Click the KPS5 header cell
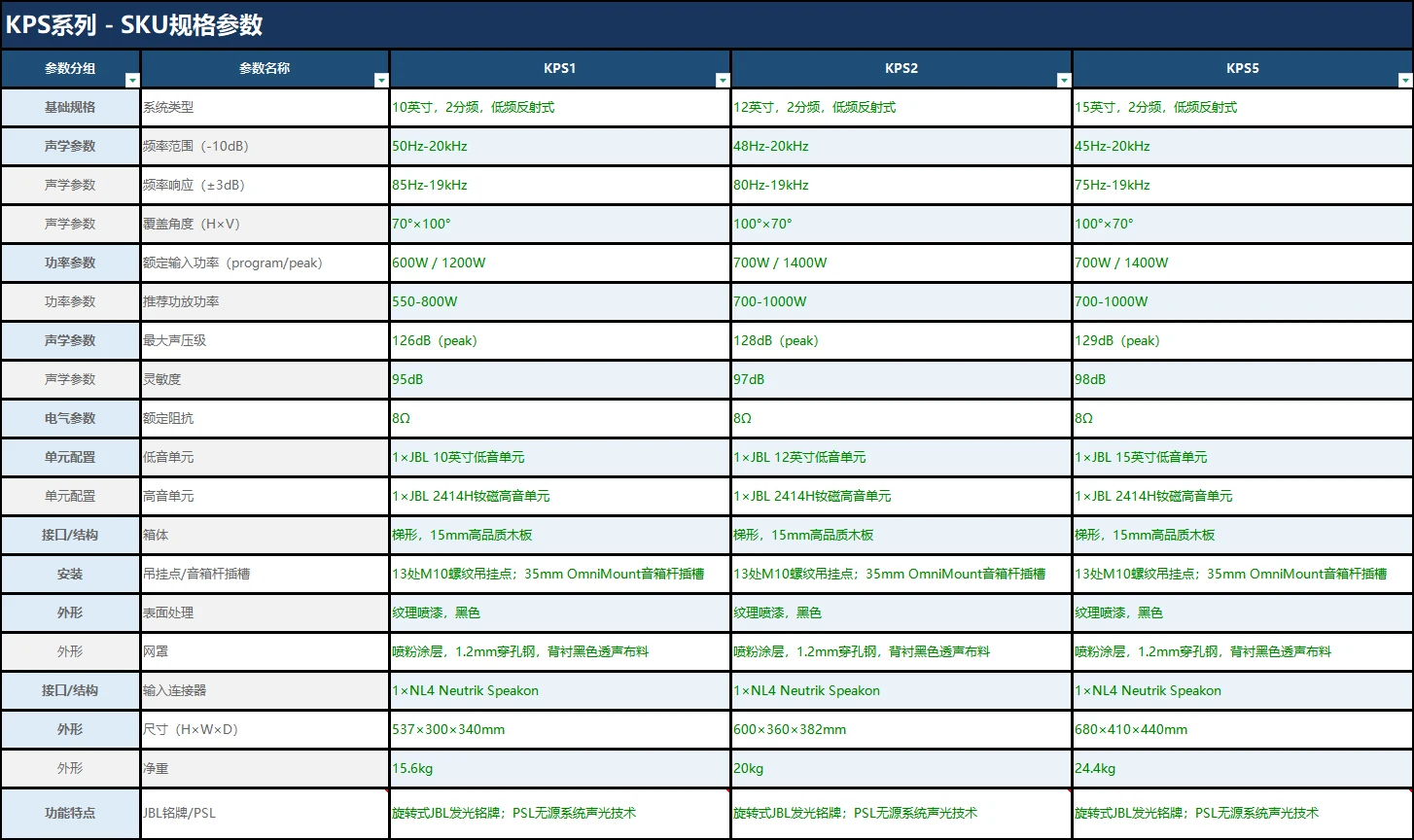 [1243, 69]
